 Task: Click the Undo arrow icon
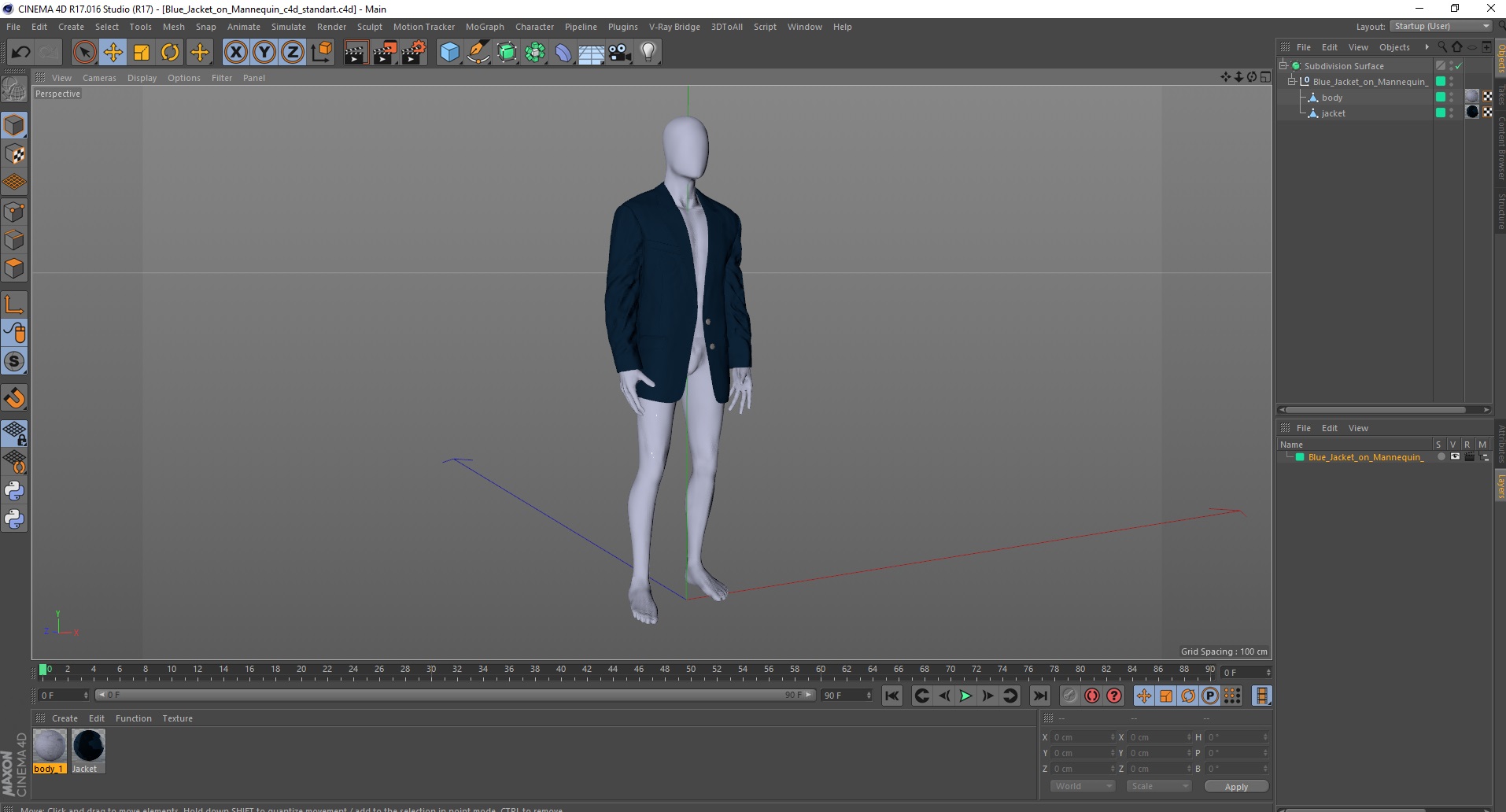pyautogui.click(x=20, y=53)
